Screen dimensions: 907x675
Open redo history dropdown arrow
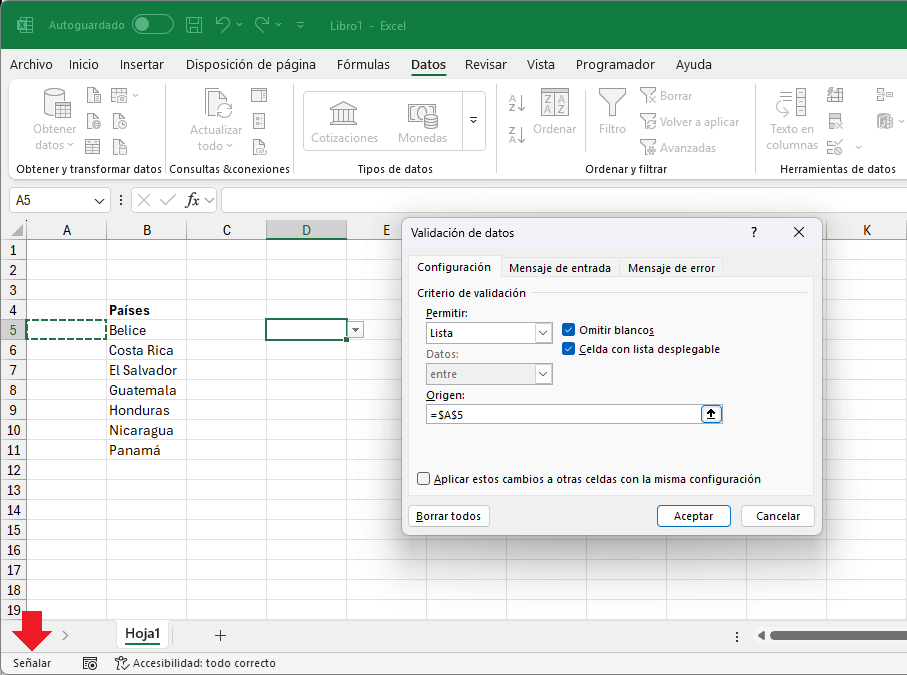[x=278, y=25]
